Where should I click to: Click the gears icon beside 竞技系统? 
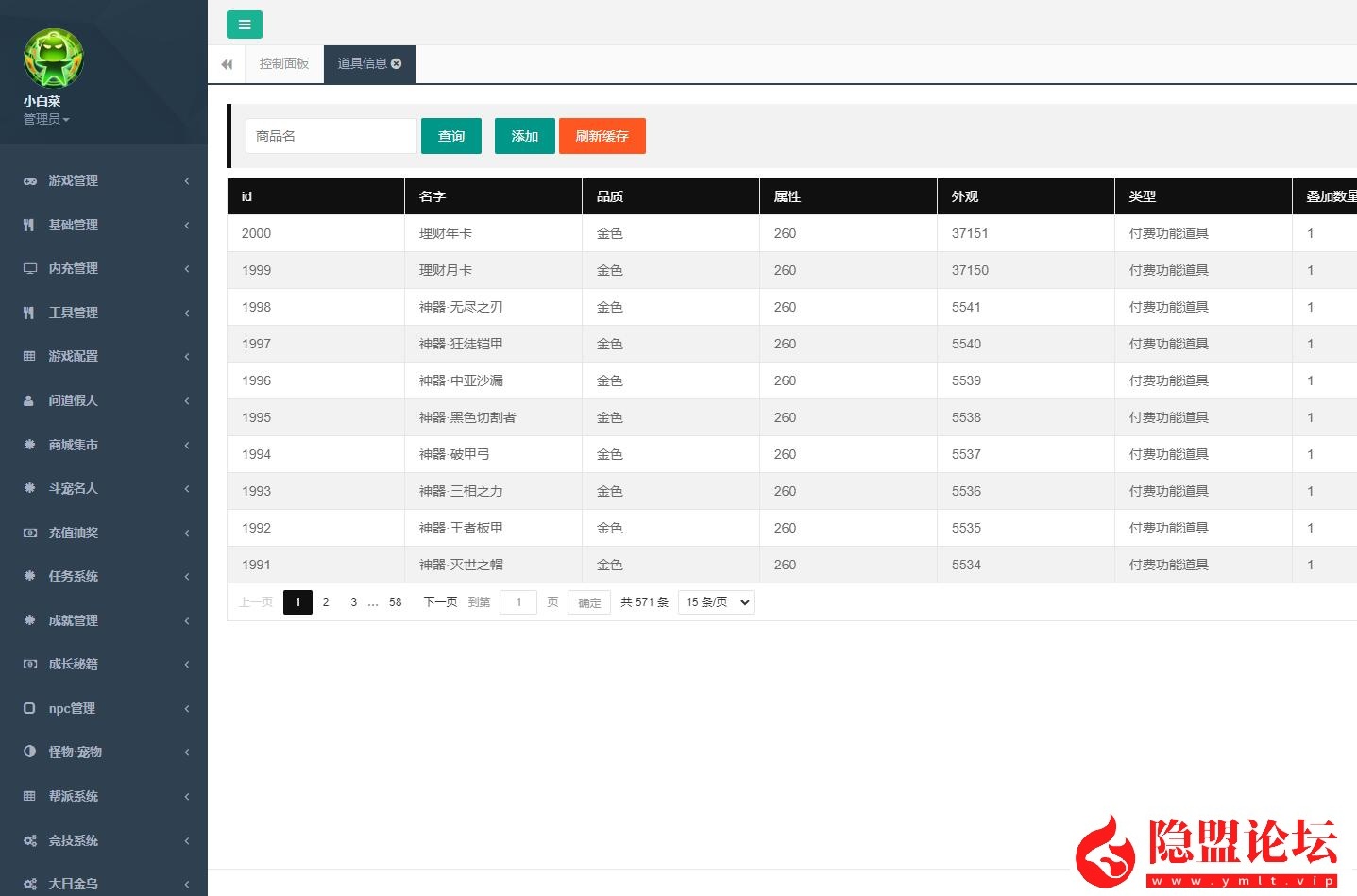click(x=30, y=840)
